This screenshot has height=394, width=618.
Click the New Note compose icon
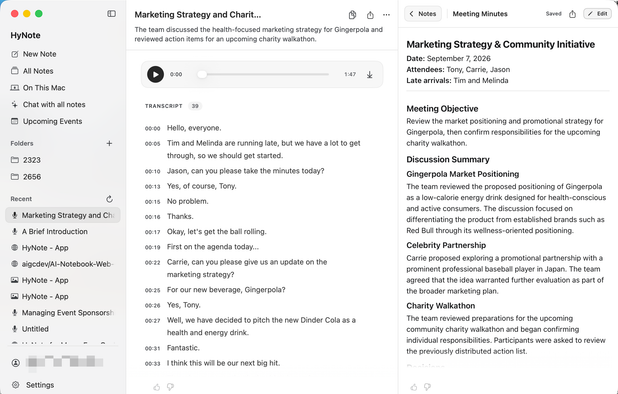pos(15,54)
